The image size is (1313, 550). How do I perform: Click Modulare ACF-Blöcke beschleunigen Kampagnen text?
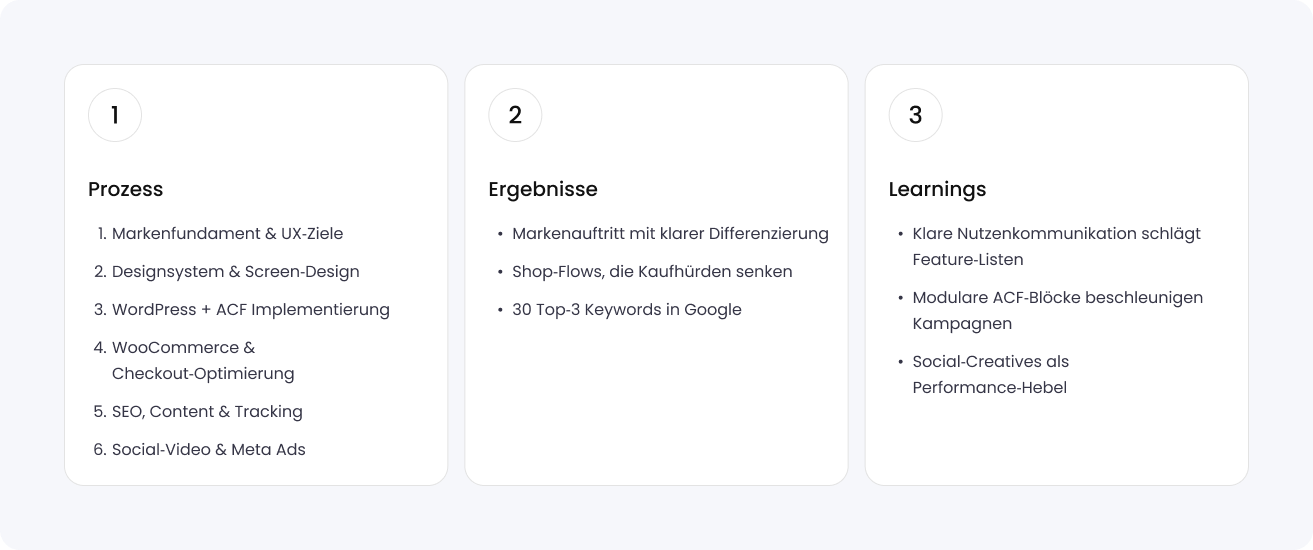[x=1057, y=310]
